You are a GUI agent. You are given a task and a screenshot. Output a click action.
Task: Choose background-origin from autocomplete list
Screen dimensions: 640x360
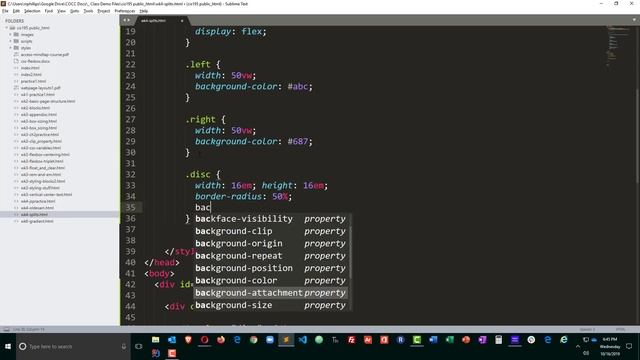tap(270, 243)
